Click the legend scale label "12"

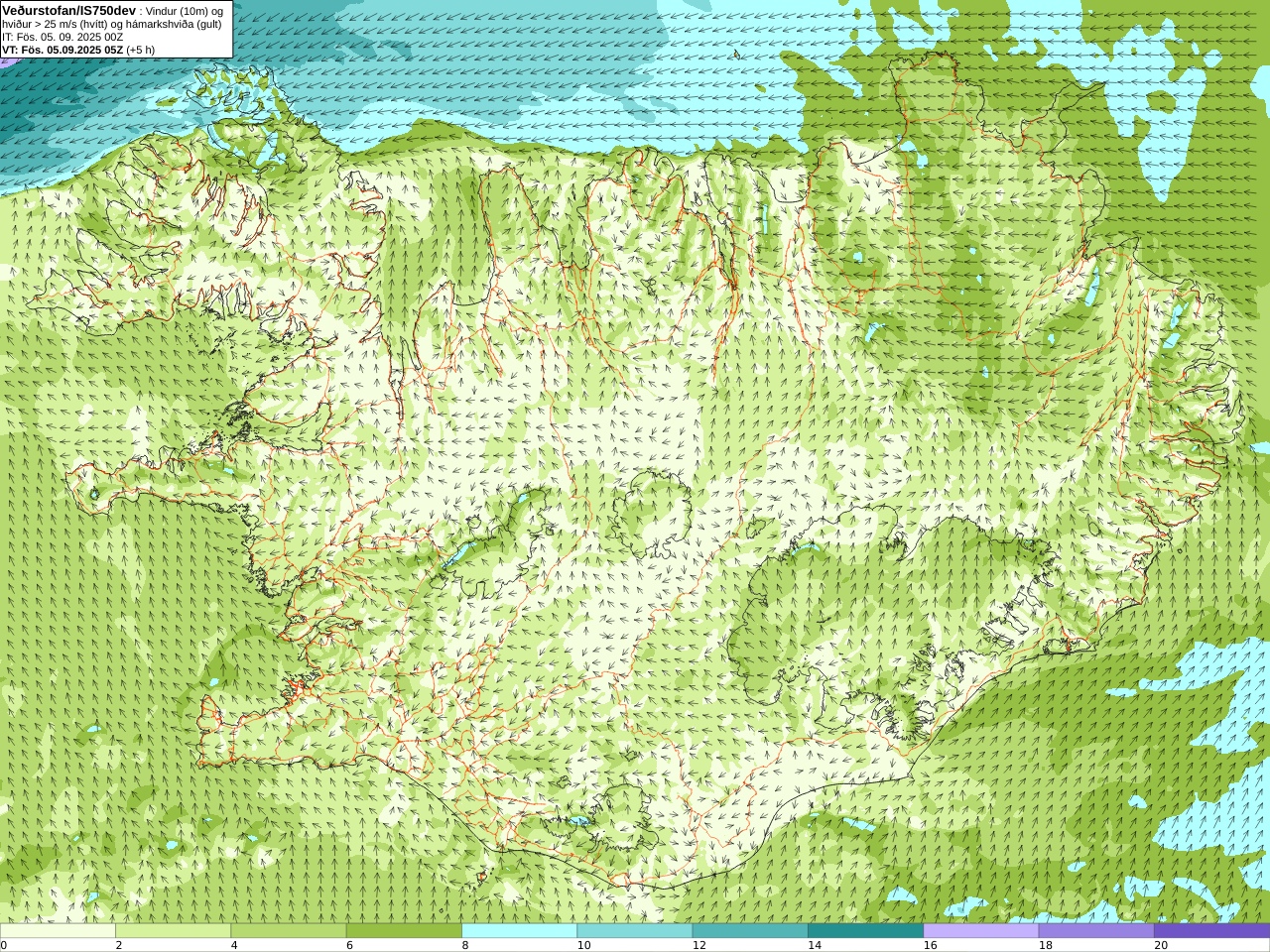tap(699, 945)
